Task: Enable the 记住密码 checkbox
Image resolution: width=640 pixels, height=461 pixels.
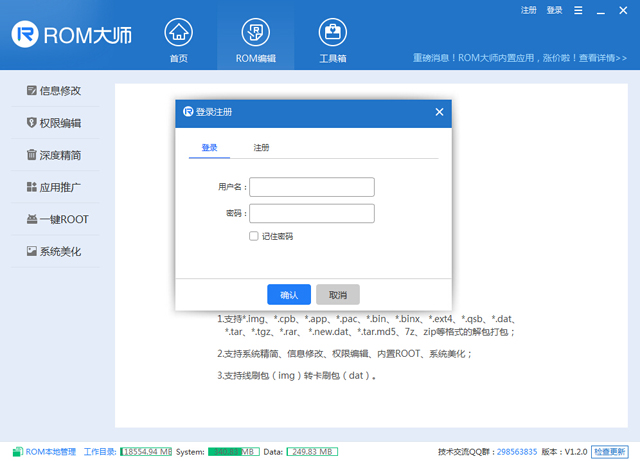Action: pyautogui.click(x=254, y=236)
